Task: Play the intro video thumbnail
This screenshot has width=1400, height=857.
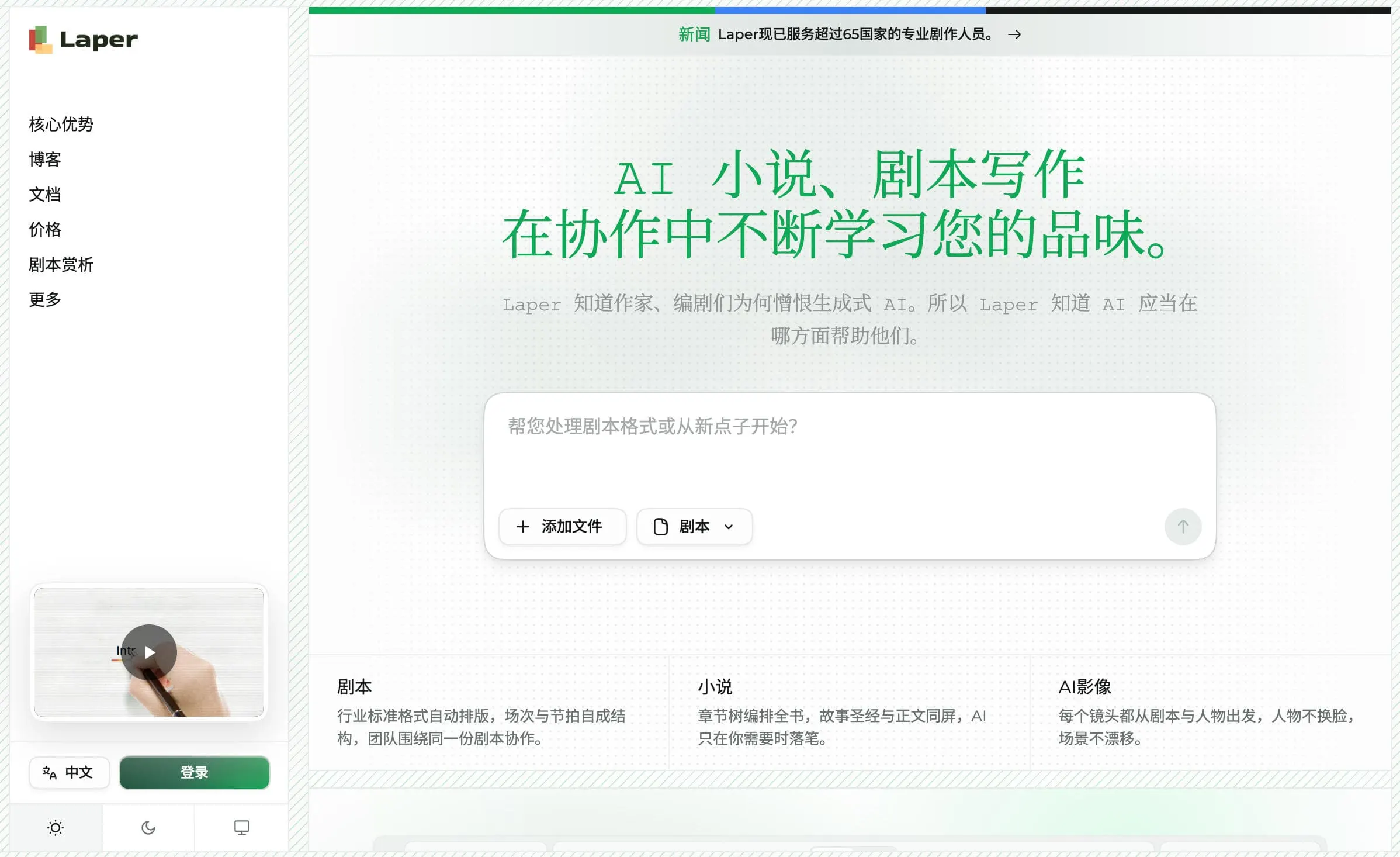Action: click(149, 652)
